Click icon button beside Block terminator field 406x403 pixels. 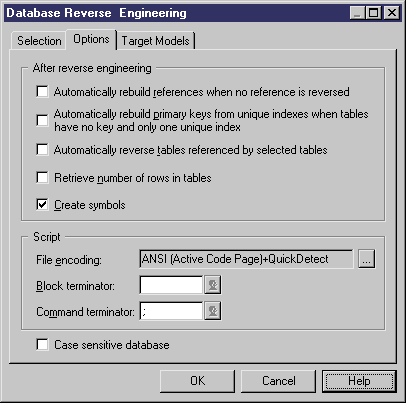click(213, 285)
